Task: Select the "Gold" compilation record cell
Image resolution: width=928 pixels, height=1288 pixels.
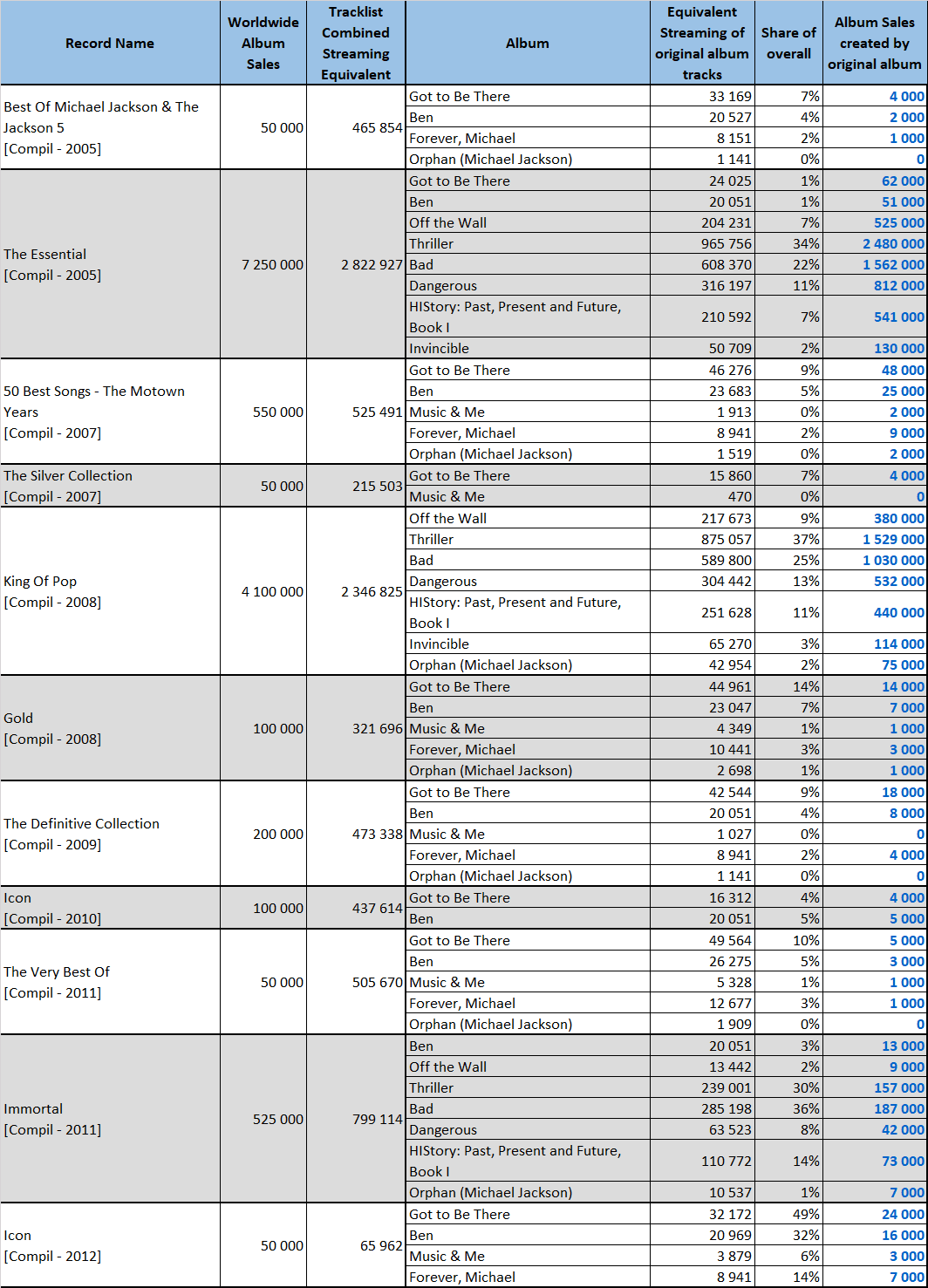Action: coord(110,728)
